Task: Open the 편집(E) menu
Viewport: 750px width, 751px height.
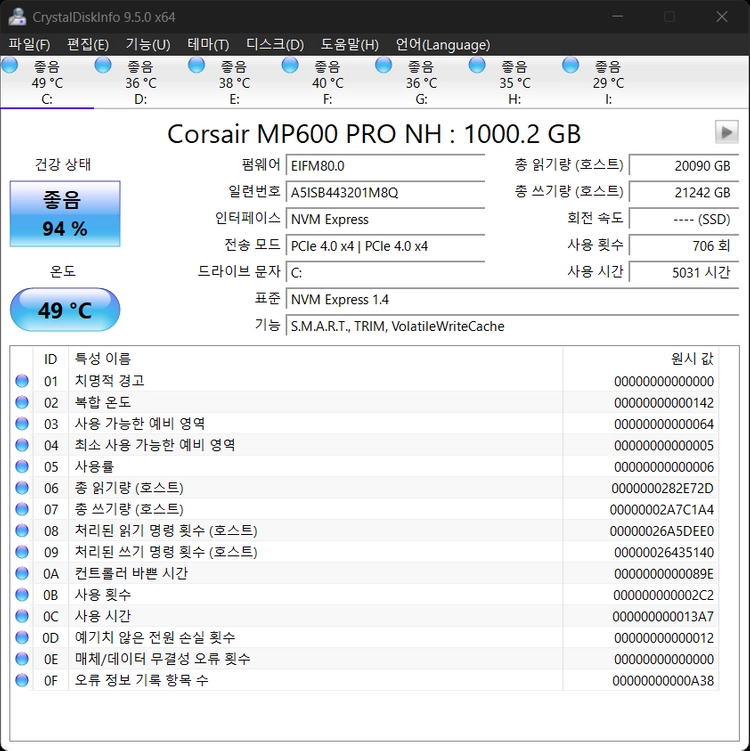Action: click(88, 45)
